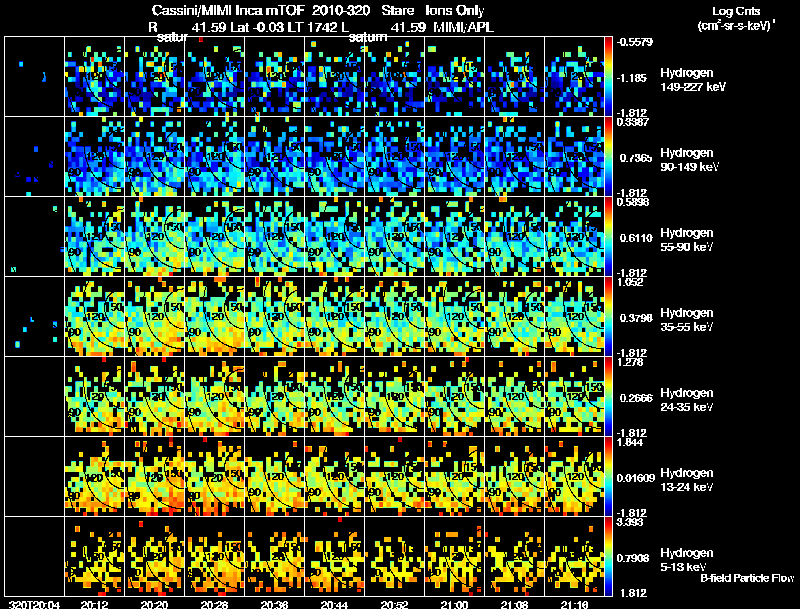This screenshot has height=609, width=800.
Task: Select the color bar beside Hydrogen 90-149 keV
Action: [x=608, y=156]
